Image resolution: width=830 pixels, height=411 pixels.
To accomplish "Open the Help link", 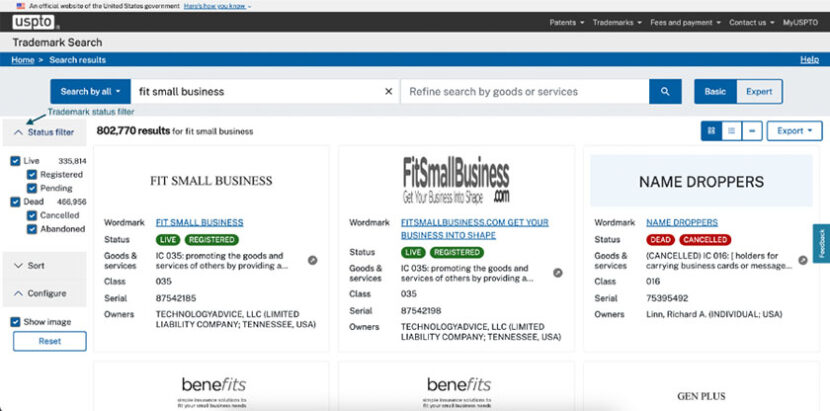I will coord(809,60).
